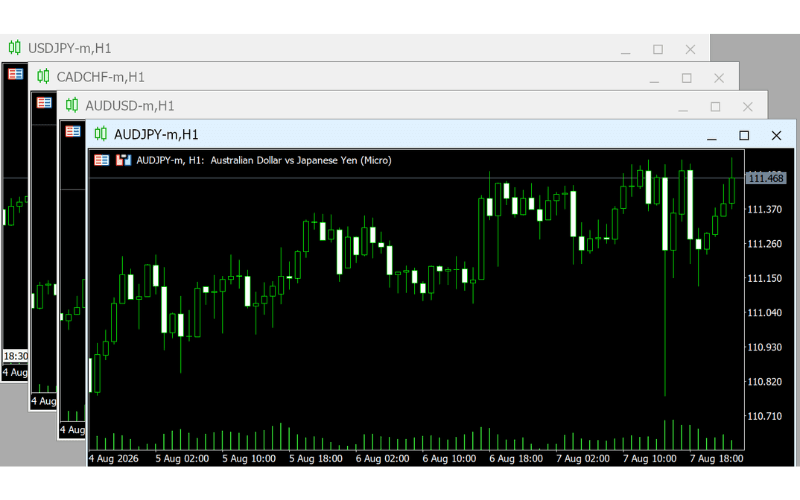Close the AUDUSD-m,H1 window
800x500 pixels.
pyautogui.click(x=747, y=107)
